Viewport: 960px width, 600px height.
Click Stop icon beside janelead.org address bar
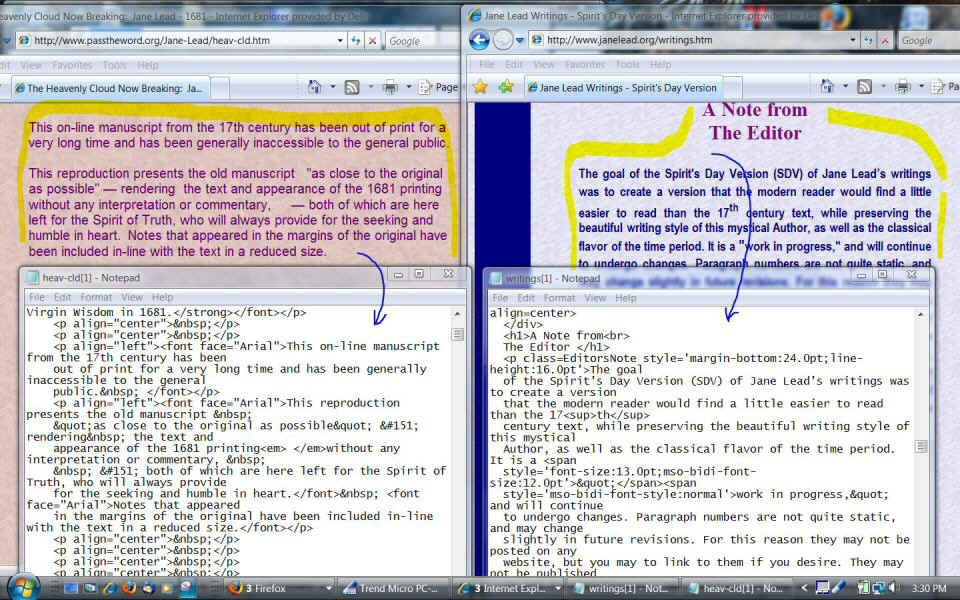tap(885, 40)
